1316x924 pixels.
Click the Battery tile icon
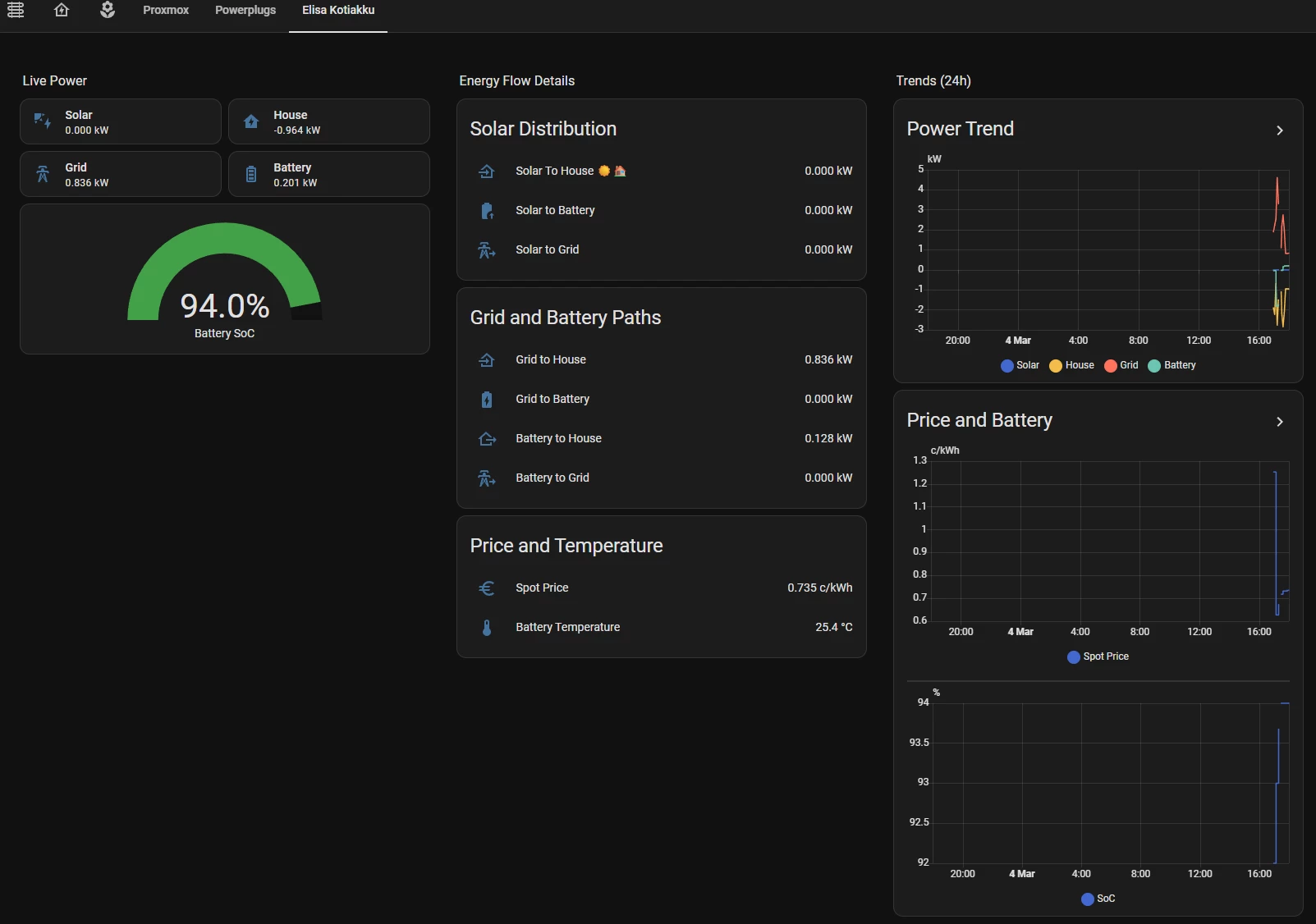pos(251,174)
